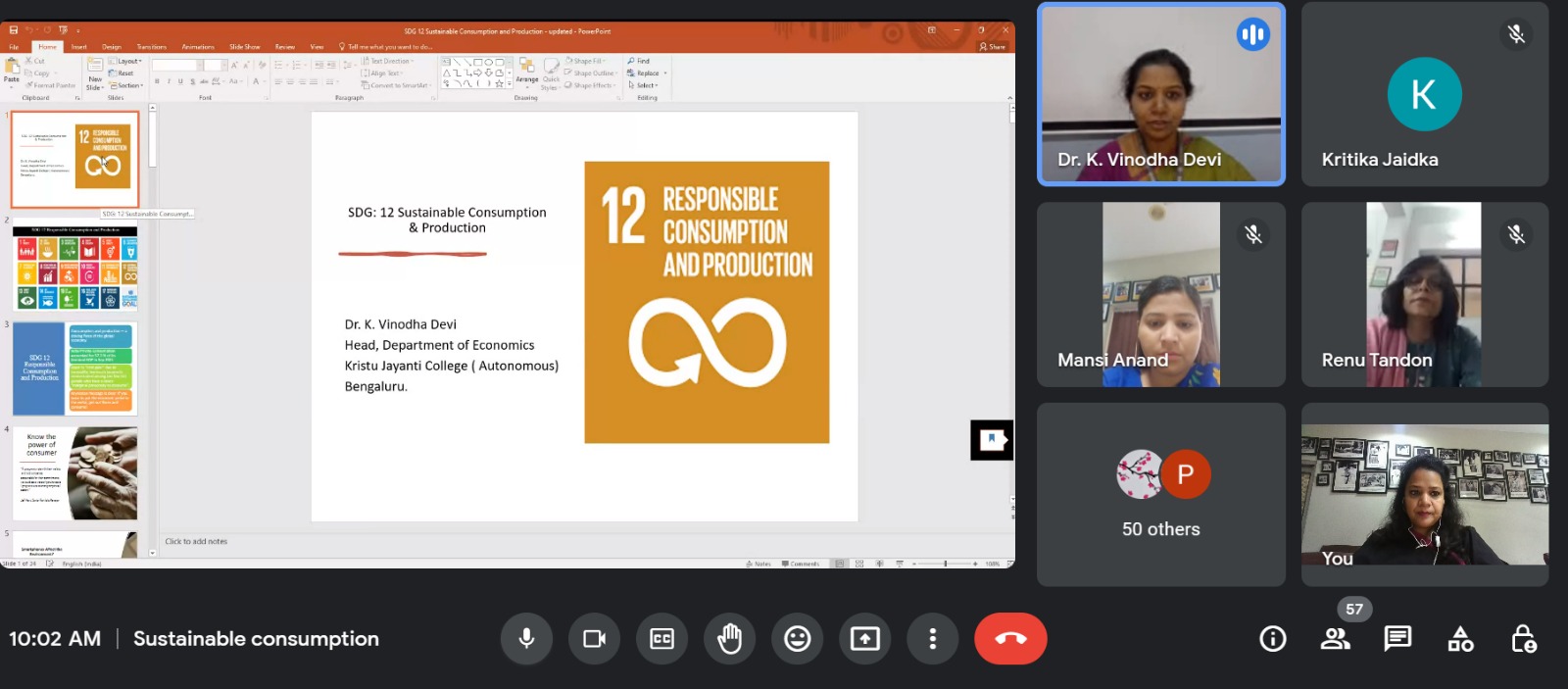Image resolution: width=1568 pixels, height=689 pixels.
Task: Adjust the zoom slider in status bar
Action: coord(945,564)
